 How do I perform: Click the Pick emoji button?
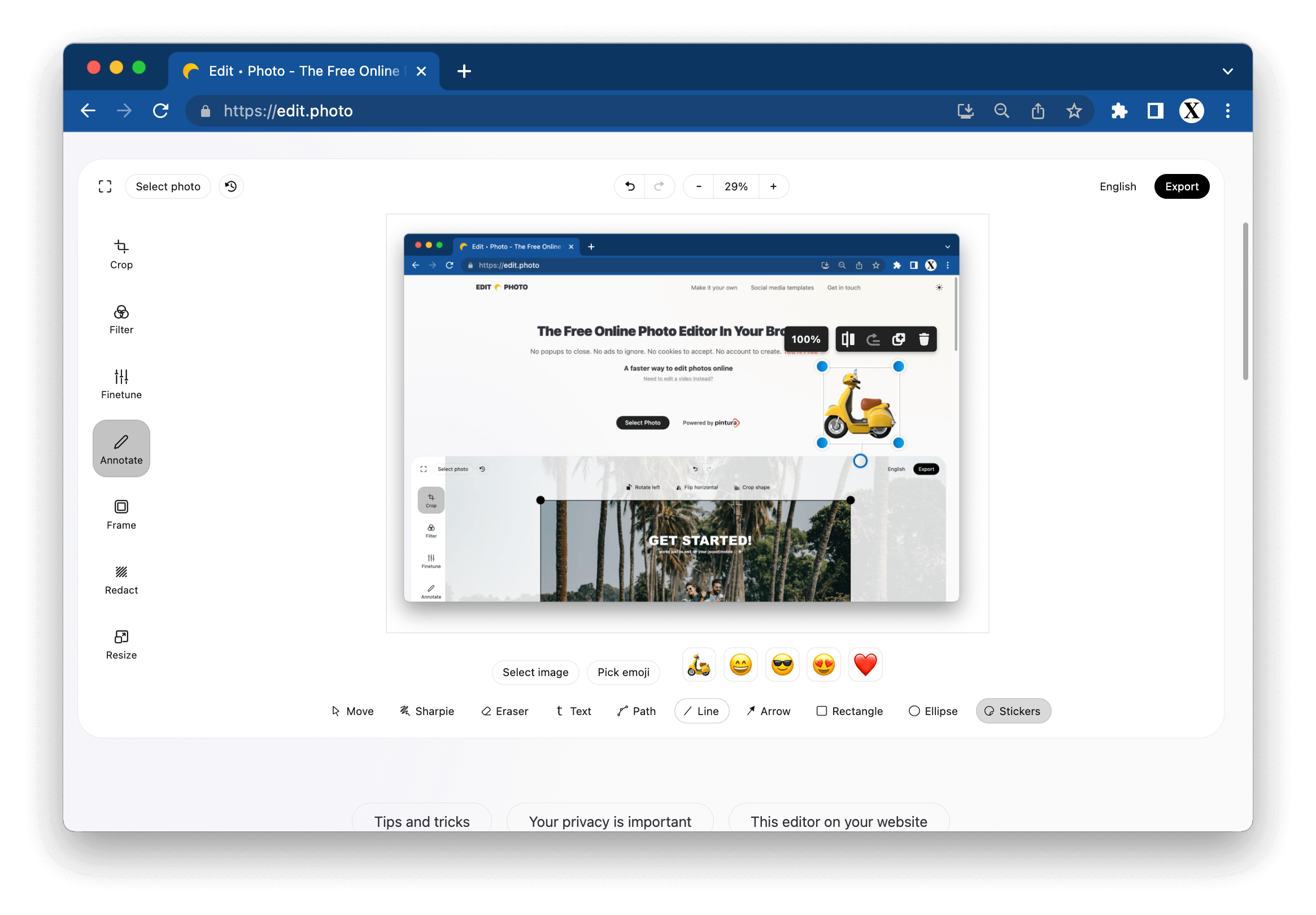pyautogui.click(x=623, y=672)
